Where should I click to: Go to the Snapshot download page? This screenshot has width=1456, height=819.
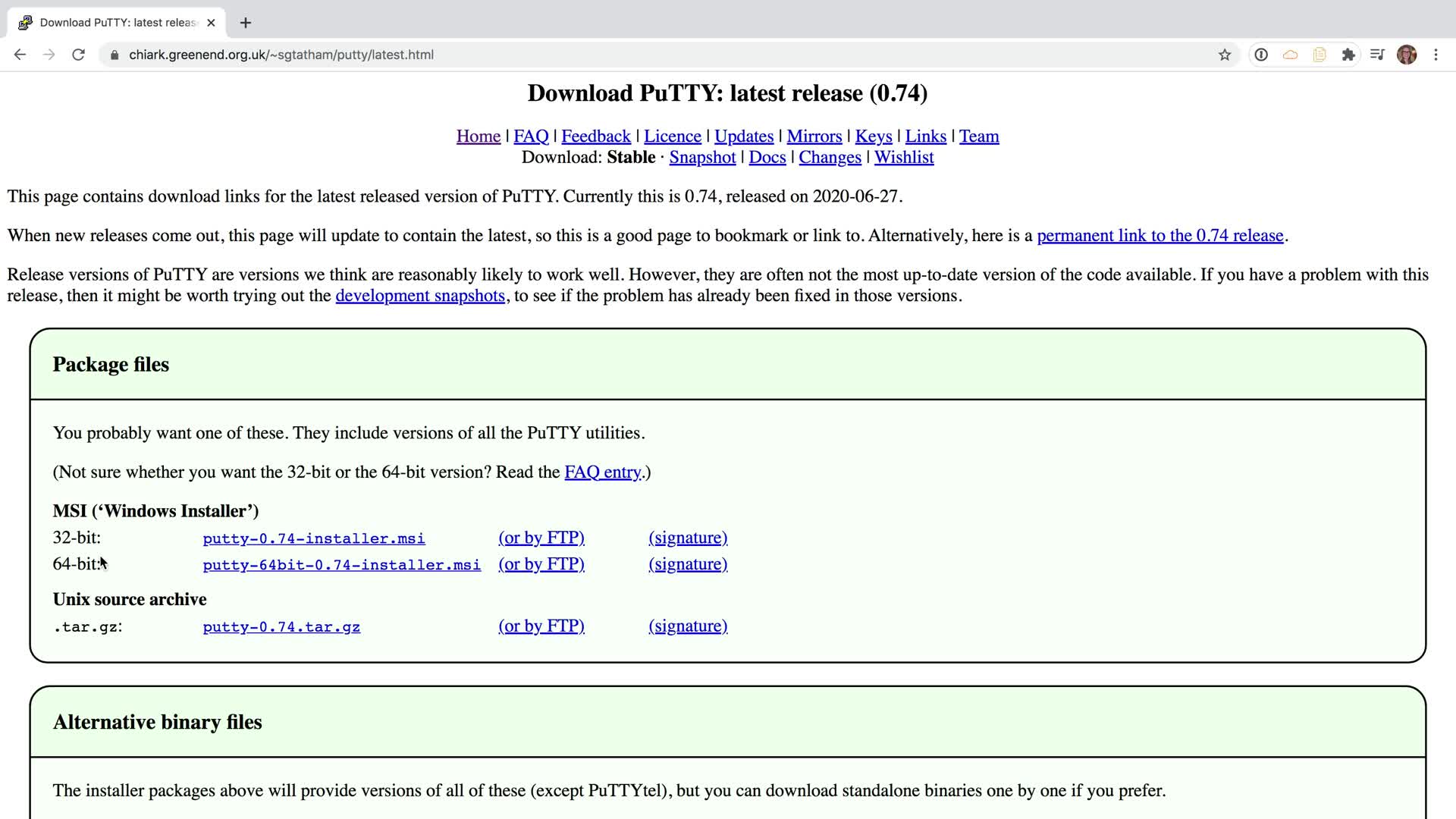pyautogui.click(x=702, y=158)
